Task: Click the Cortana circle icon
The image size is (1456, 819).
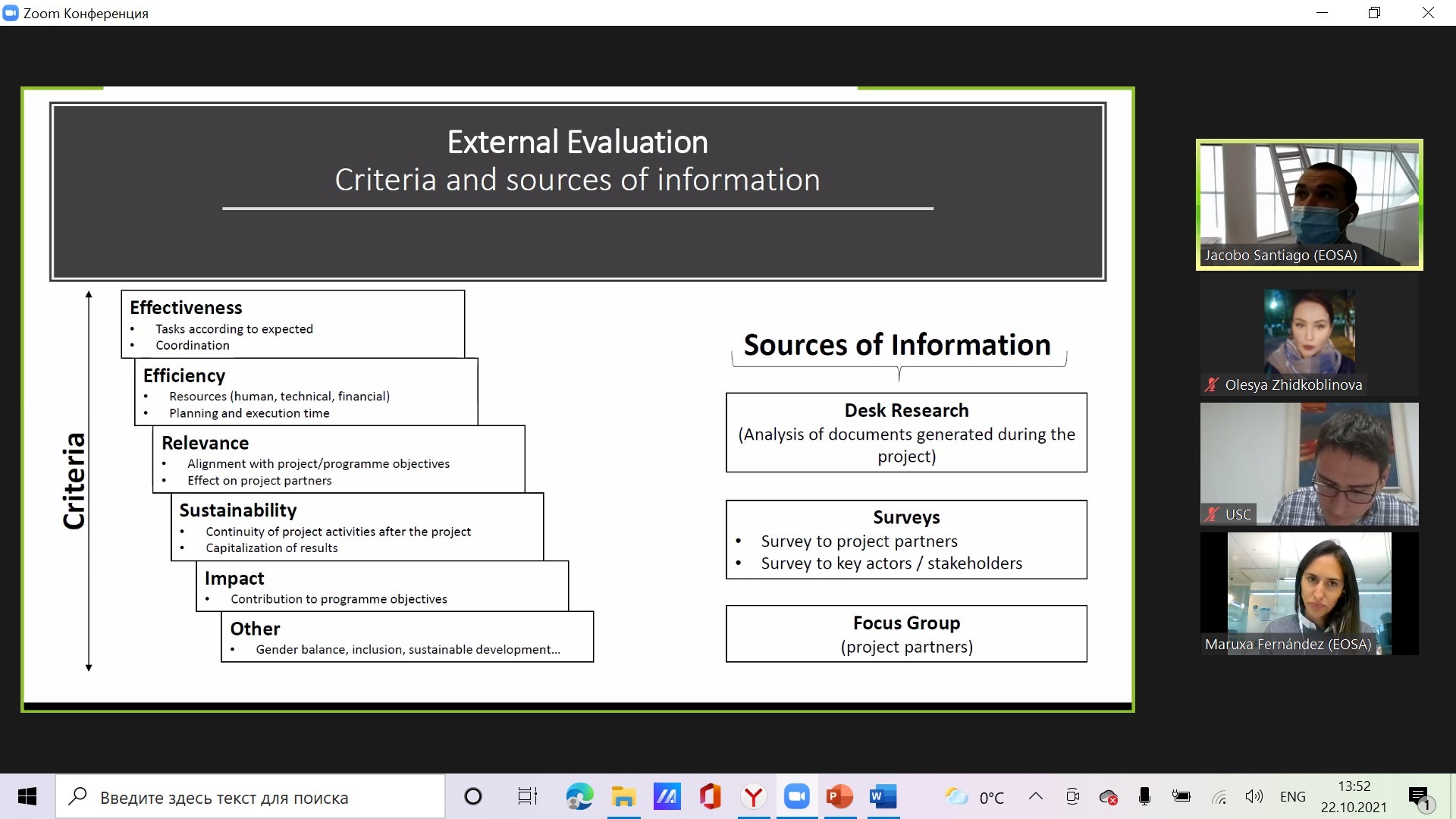Action: [472, 797]
